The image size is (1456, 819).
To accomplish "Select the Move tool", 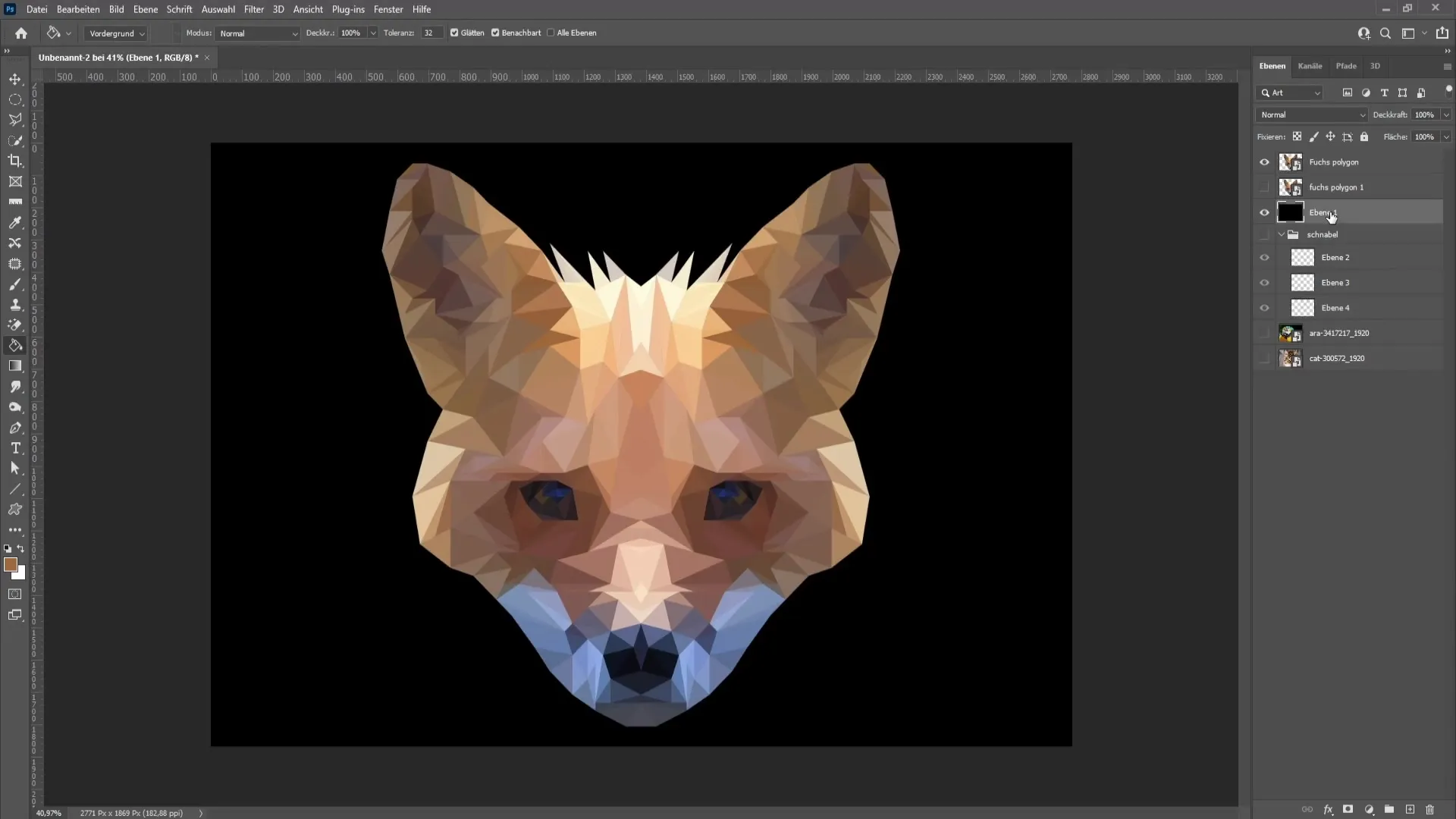I will tap(15, 79).
